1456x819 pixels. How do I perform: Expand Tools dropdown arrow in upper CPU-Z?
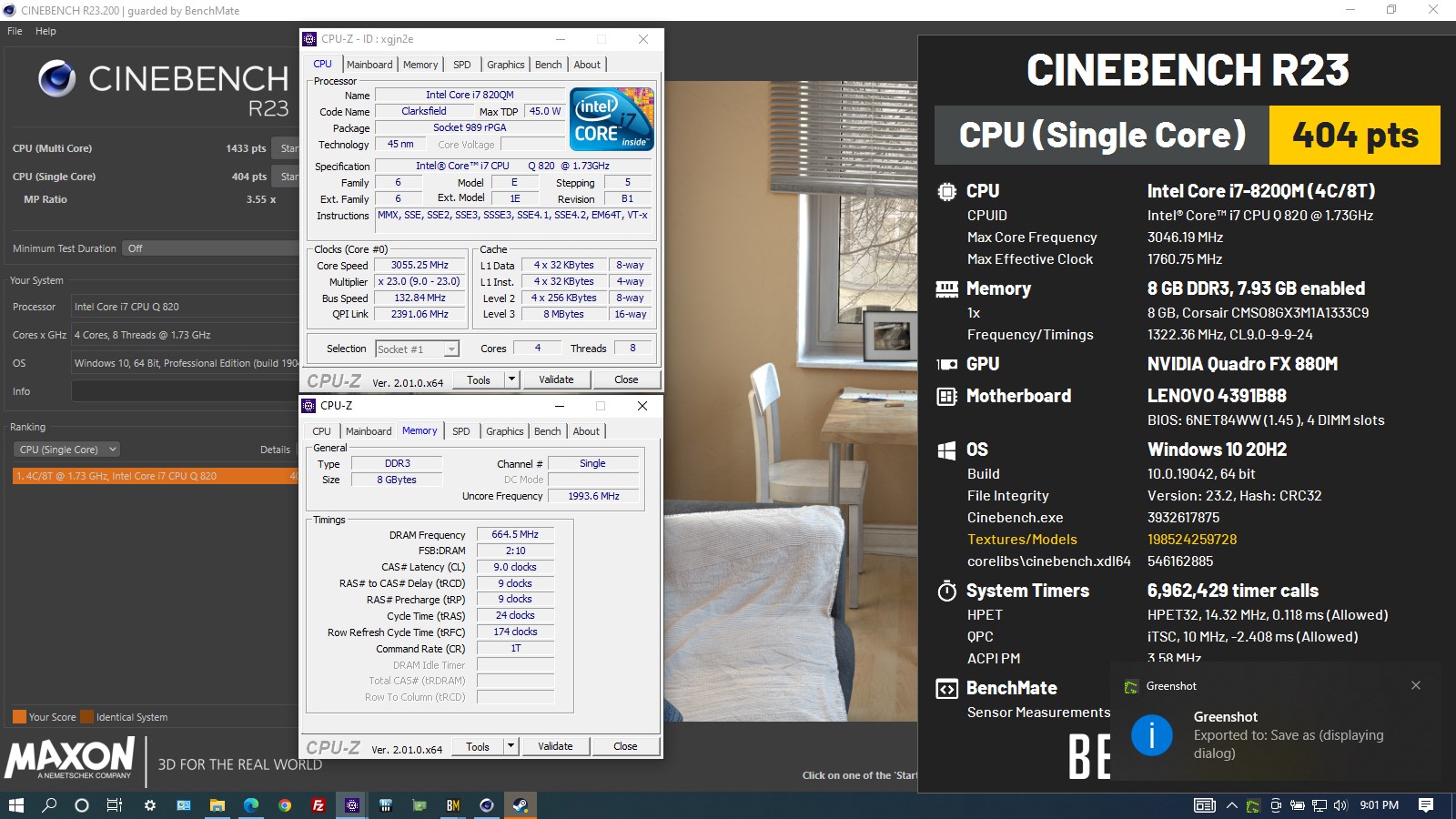click(511, 379)
